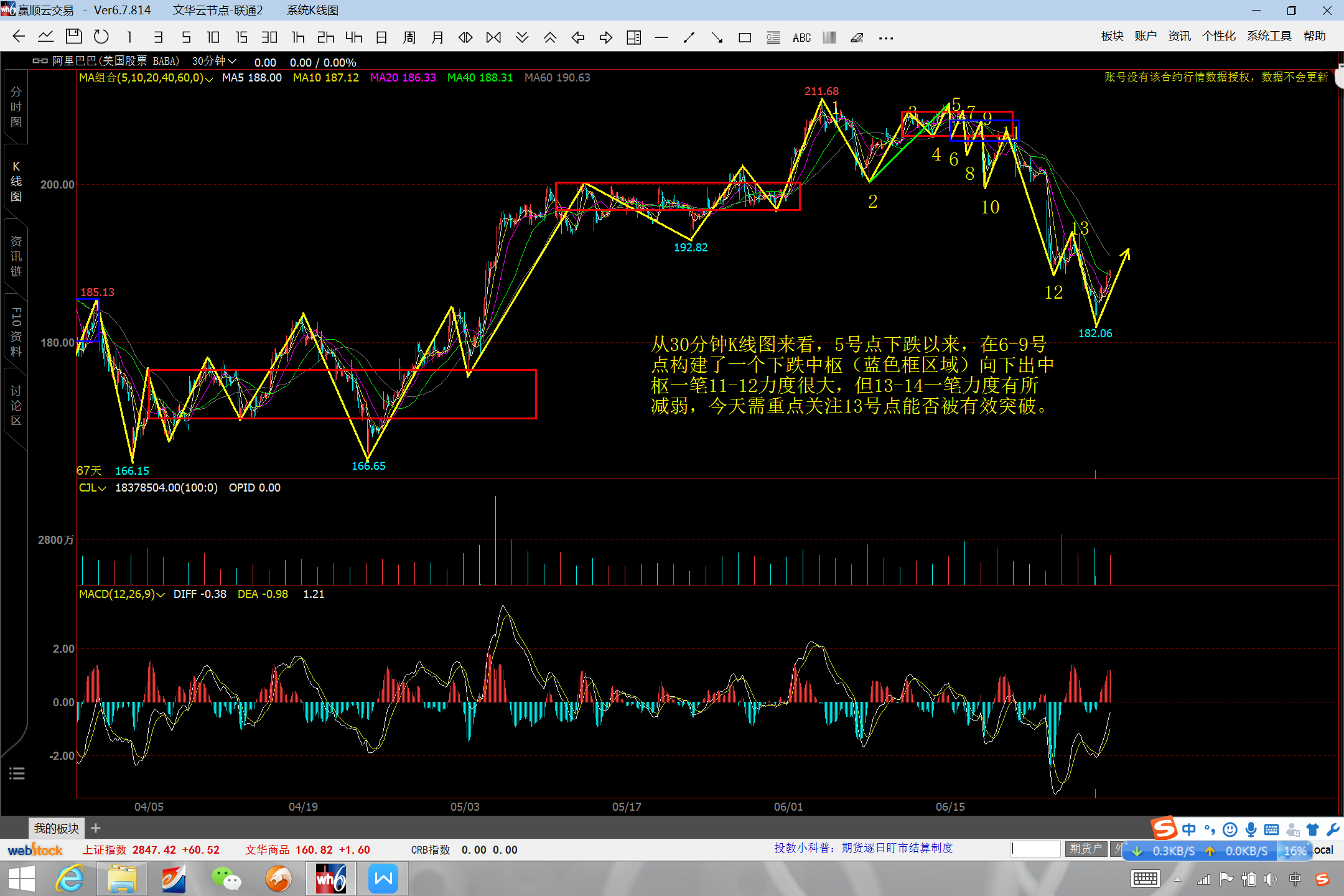Viewport: 1344px width, 896px height.
Task: Open the 分时图 sidebar tab
Action: (16, 106)
